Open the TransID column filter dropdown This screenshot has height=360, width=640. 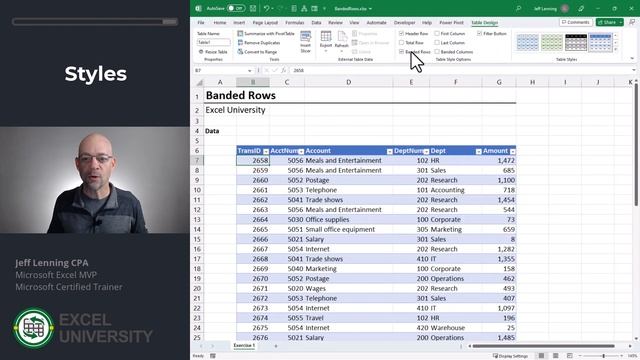pyautogui.click(x=266, y=151)
